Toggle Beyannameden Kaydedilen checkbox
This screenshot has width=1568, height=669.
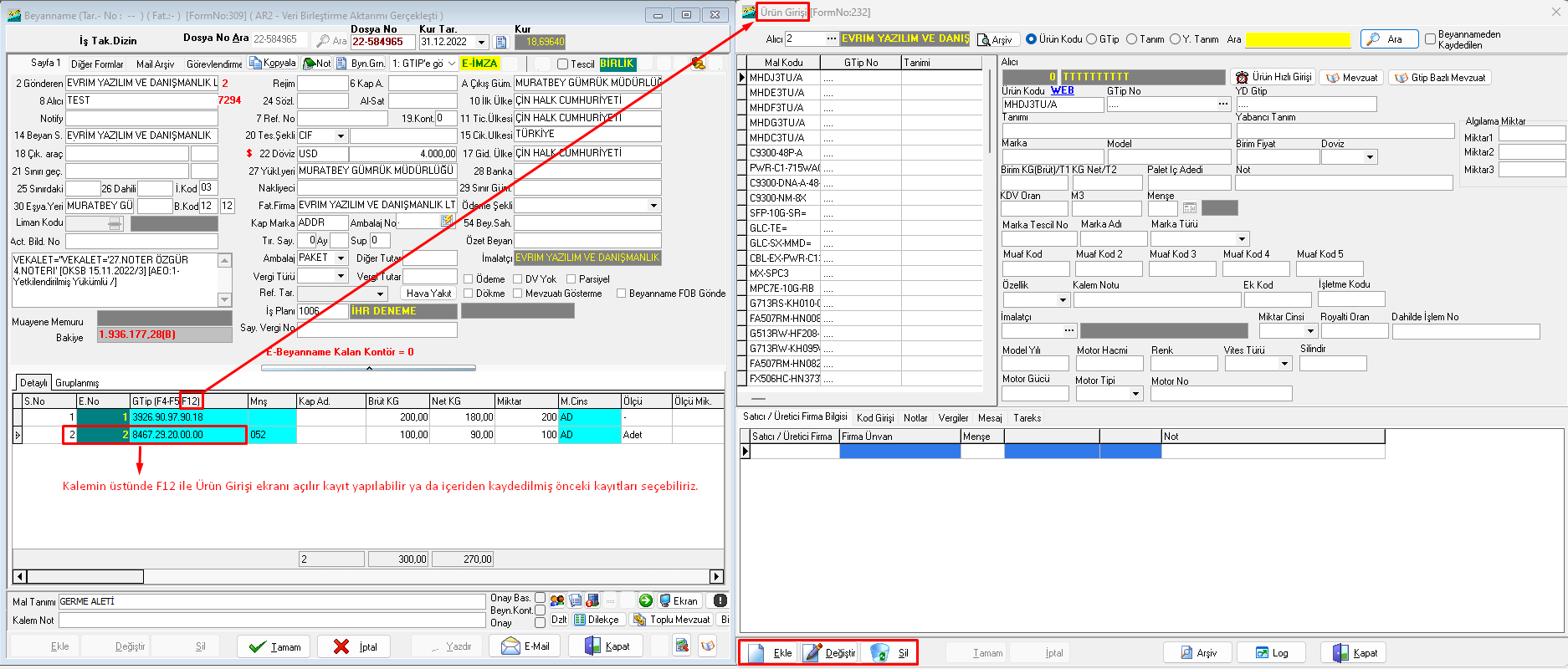[x=1430, y=39]
